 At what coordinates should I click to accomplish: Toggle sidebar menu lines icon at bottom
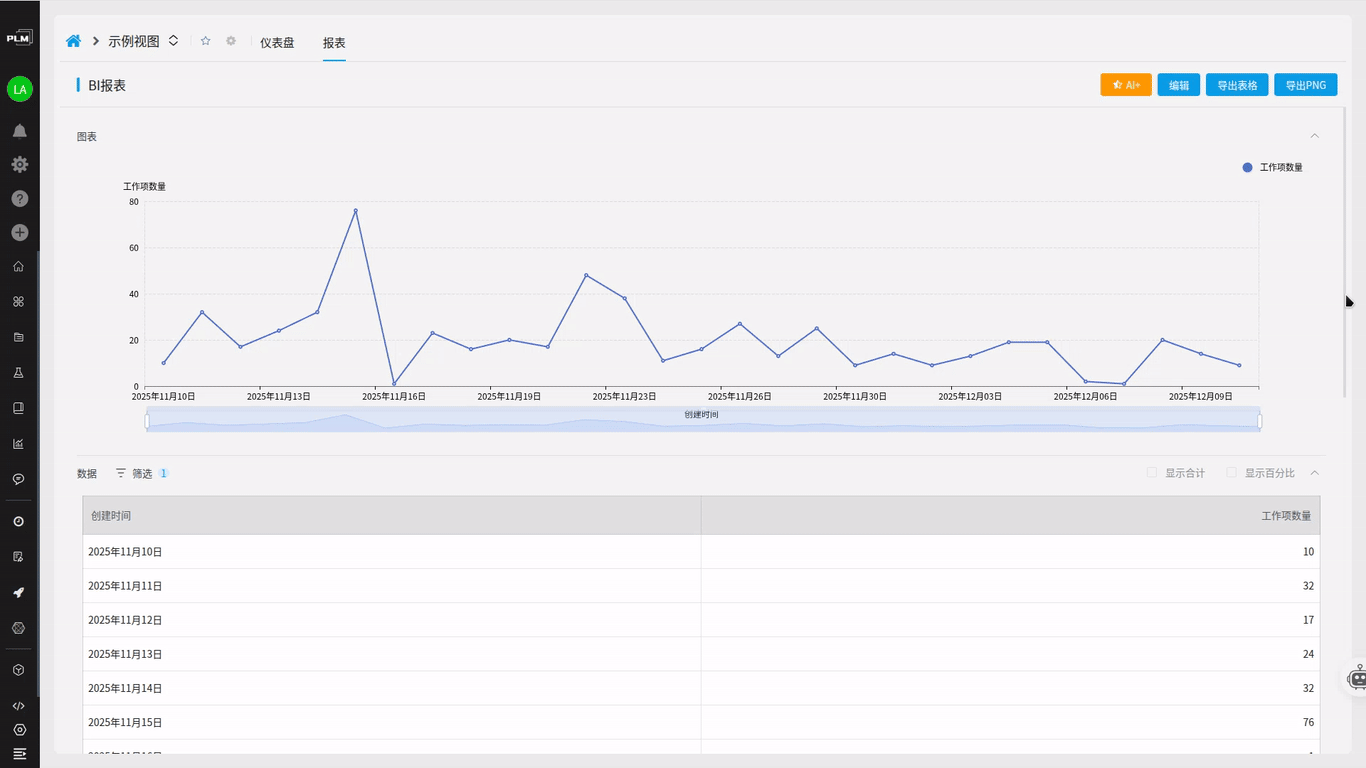pos(20,753)
